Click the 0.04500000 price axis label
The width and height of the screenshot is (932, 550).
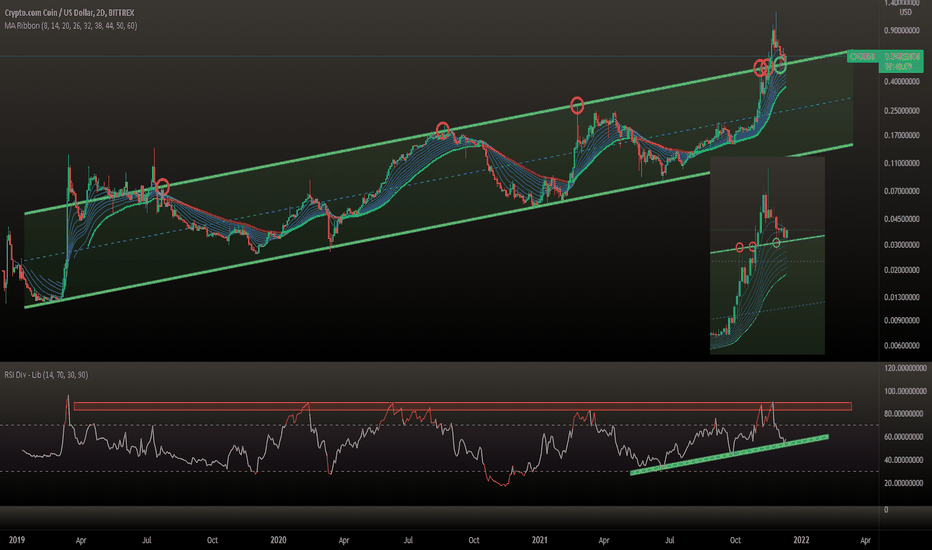(902, 219)
